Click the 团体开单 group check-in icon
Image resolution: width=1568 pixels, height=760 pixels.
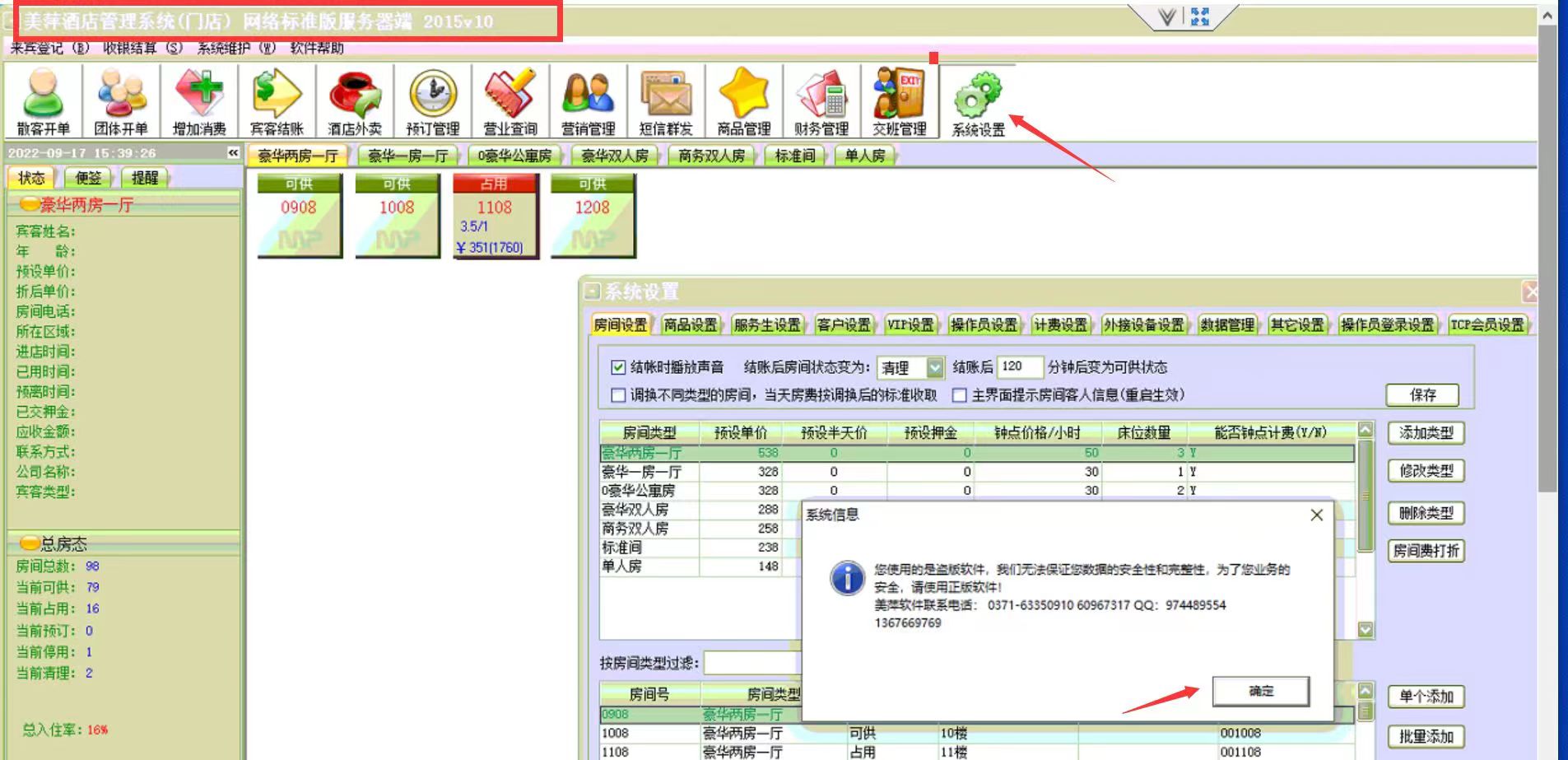(120, 101)
